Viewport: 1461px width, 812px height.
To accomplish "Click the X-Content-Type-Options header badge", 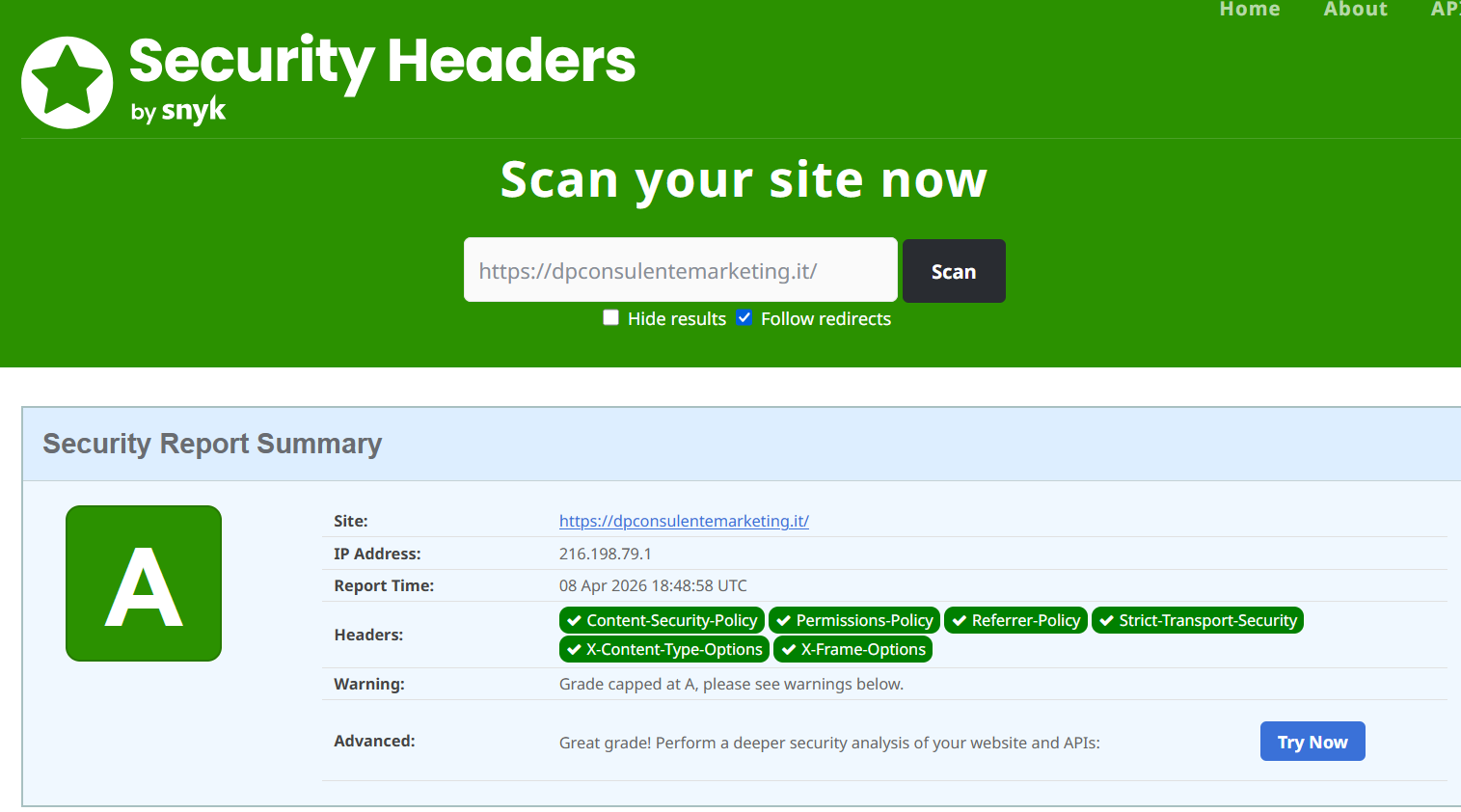I will (663, 649).
